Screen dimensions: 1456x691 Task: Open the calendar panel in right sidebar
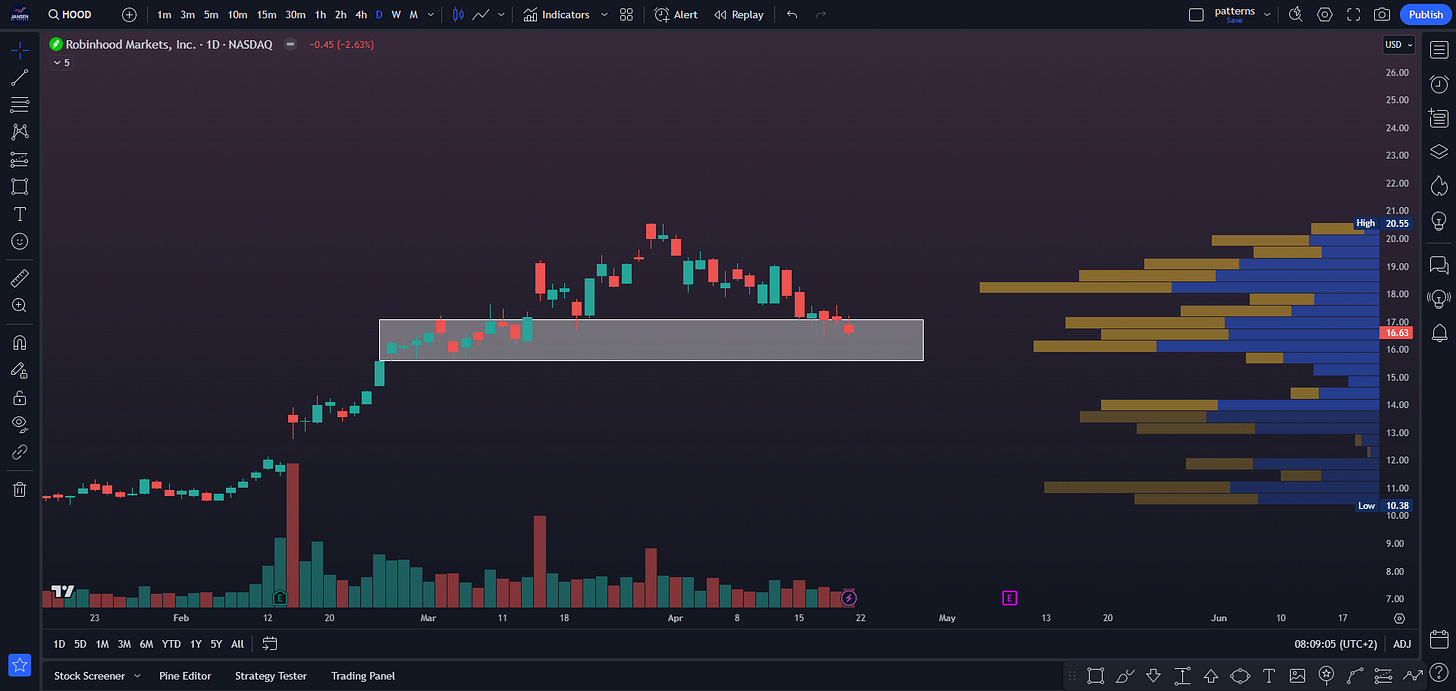click(x=1439, y=639)
